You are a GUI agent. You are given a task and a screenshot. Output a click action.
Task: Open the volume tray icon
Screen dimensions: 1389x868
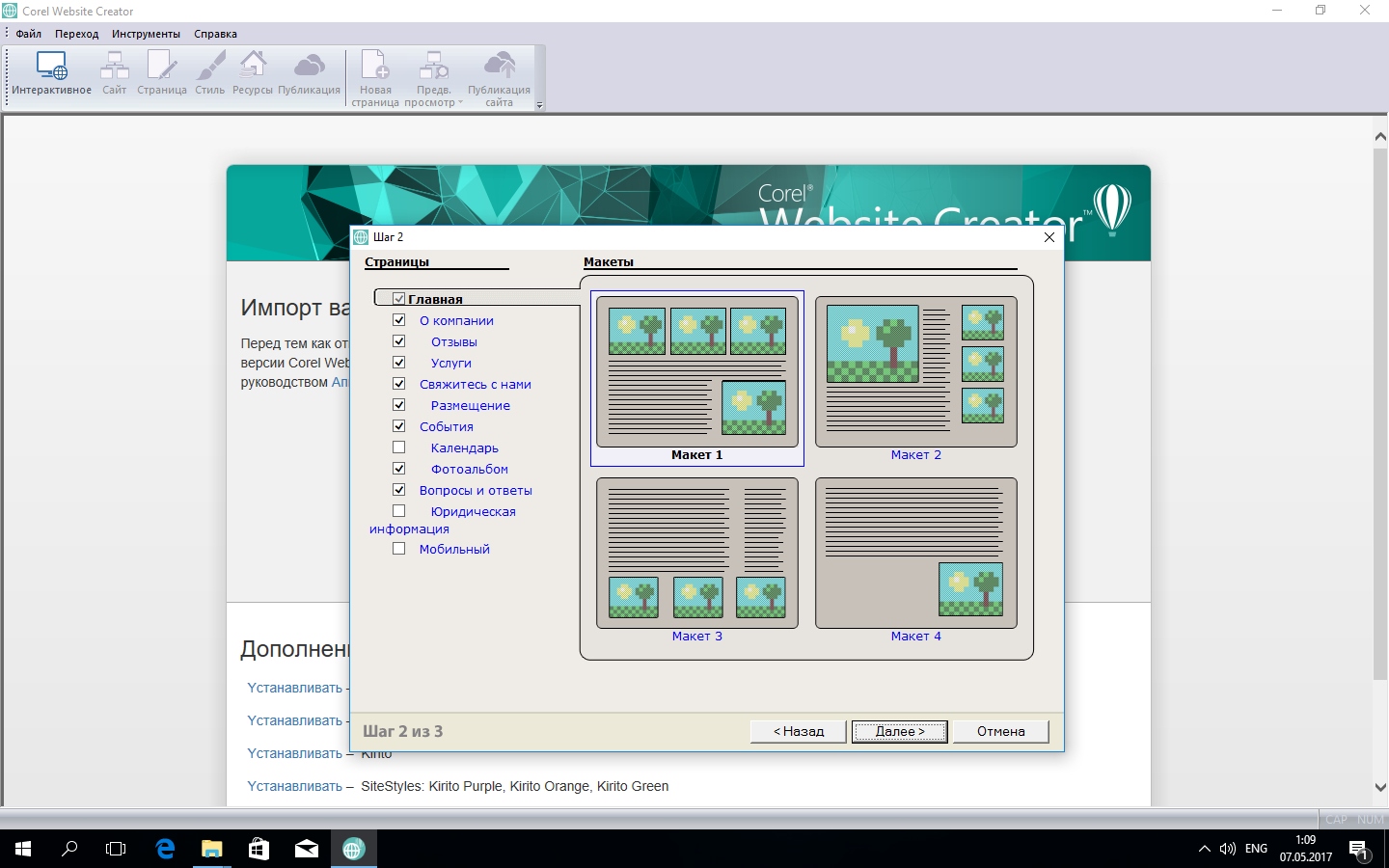(1227, 849)
